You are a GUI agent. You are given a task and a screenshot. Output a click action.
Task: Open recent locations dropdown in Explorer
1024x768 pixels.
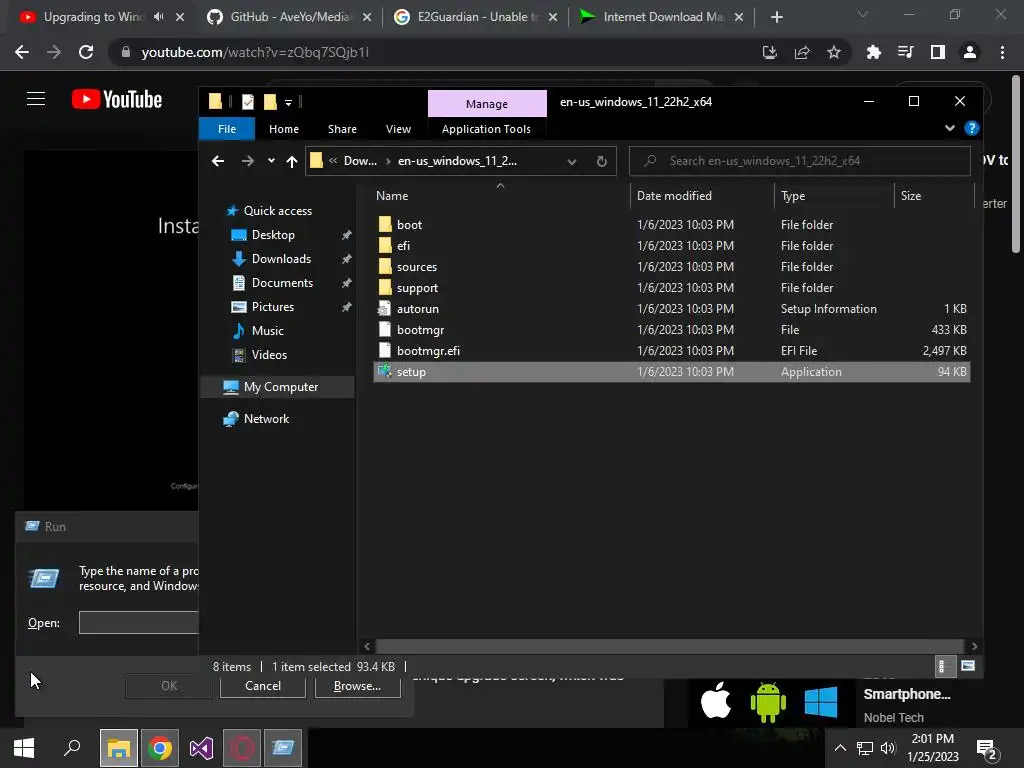click(x=271, y=161)
